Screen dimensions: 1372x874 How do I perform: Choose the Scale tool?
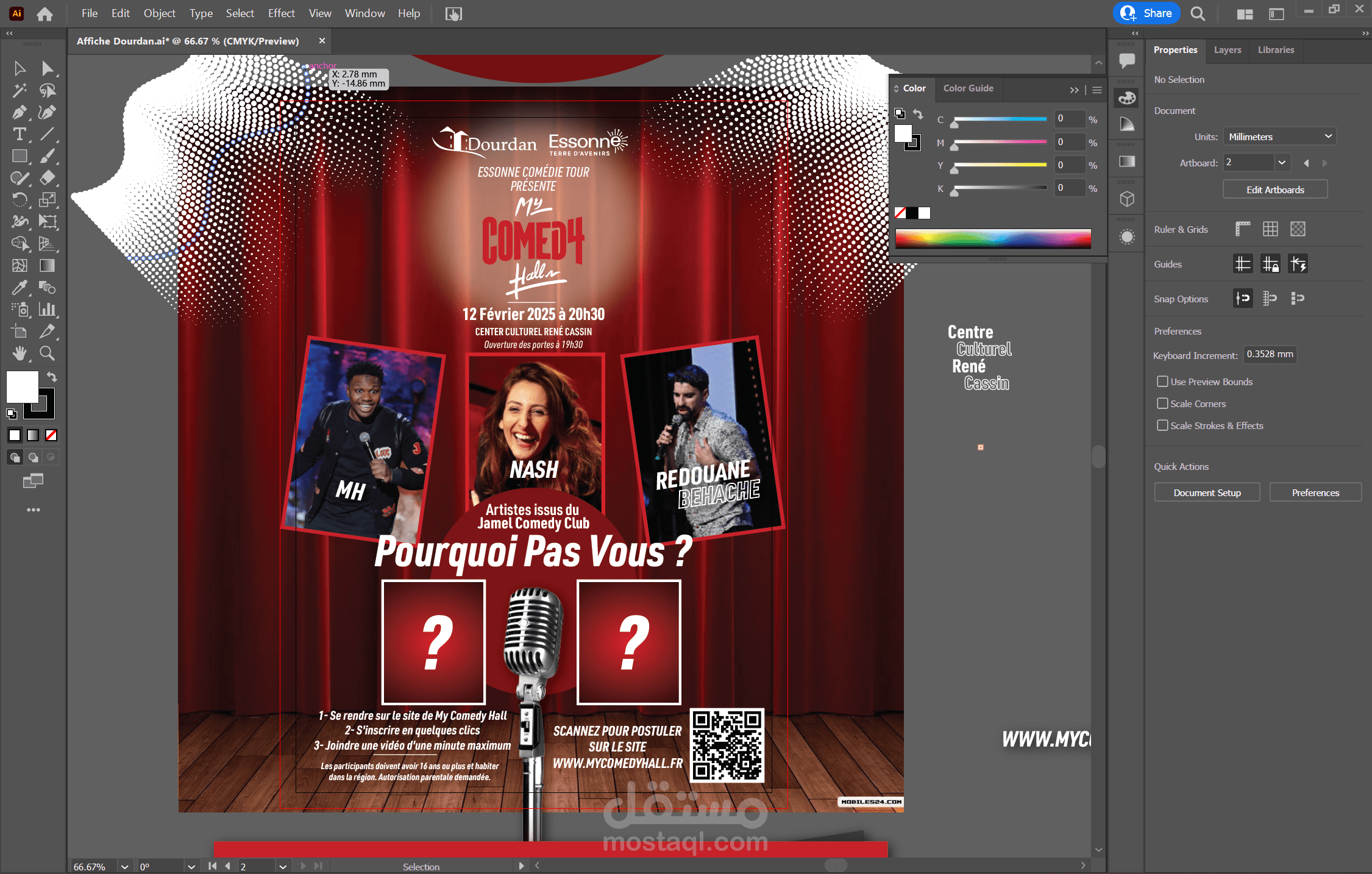click(47, 200)
